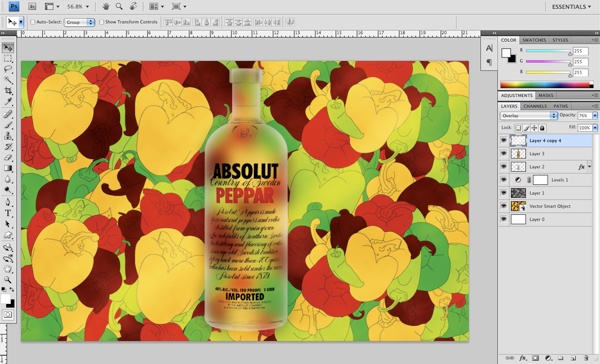
Task: Hide Layer 2 visibility eye
Action: [504, 166]
